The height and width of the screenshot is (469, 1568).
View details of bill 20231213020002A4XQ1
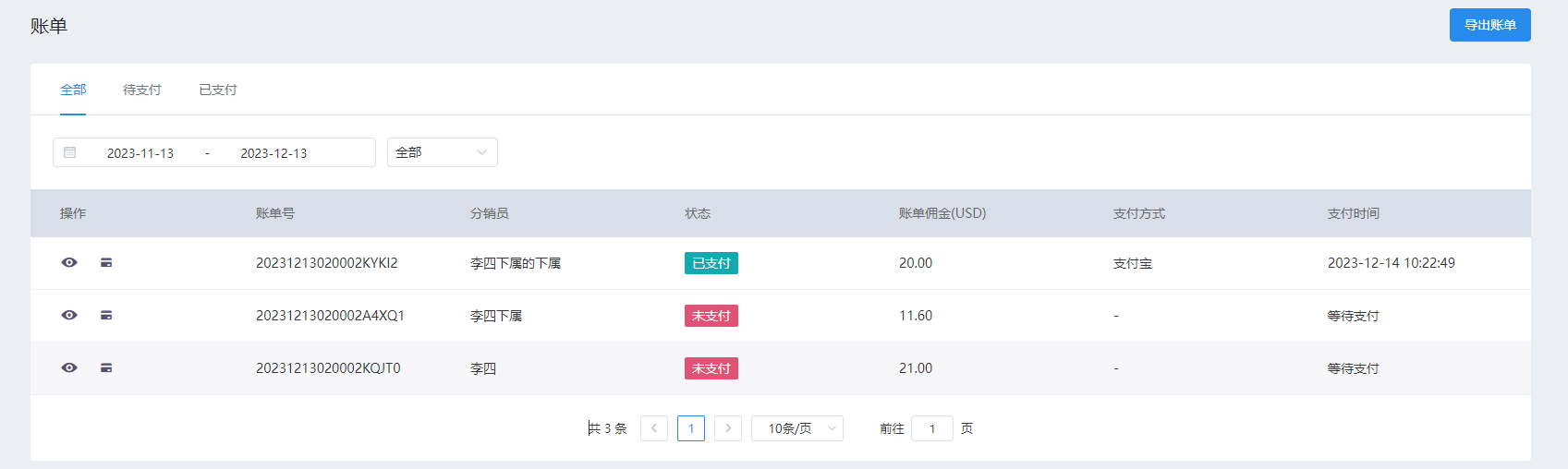69,316
